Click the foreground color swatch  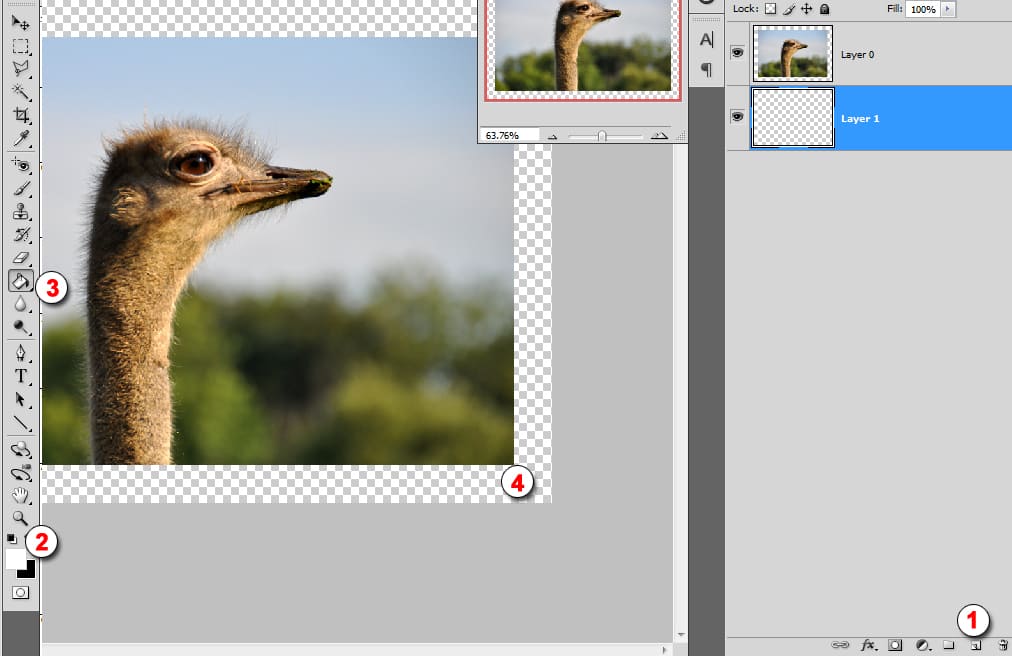(16, 559)
